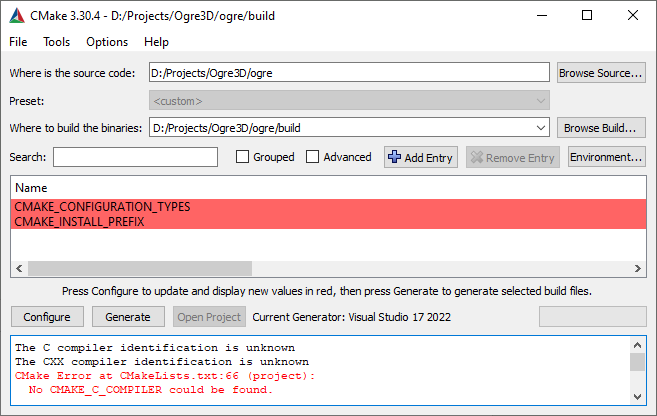This screenshot has height=416, width=657.
Task: Open the Preset dropdown
Action: (349, 101)
